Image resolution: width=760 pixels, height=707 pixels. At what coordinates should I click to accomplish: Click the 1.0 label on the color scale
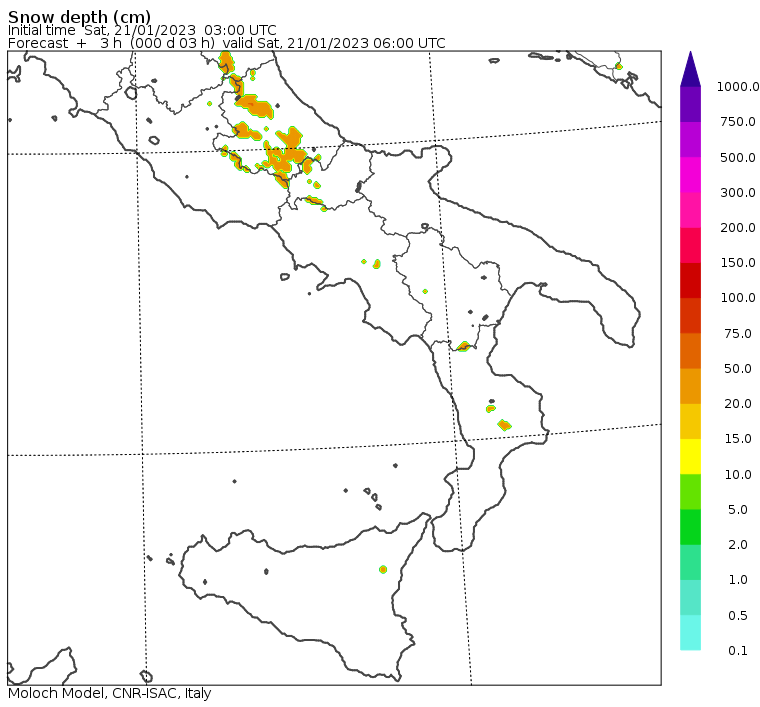point(738,579)
